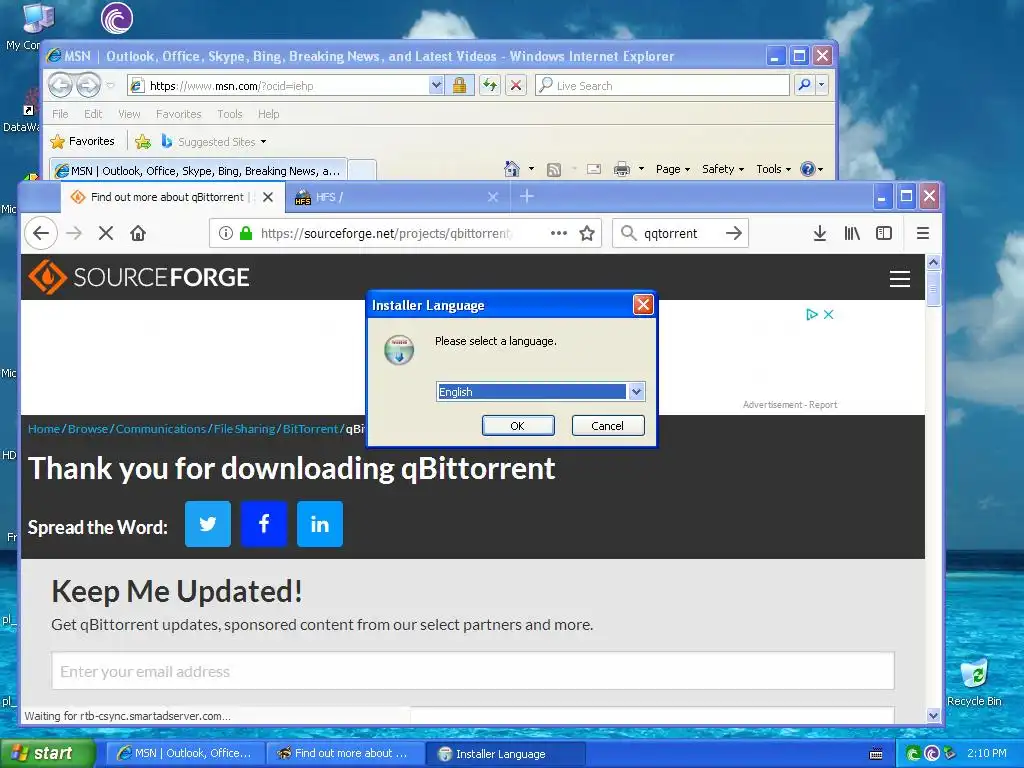The width and height of the screenshot is (1024, 768).
Task: Open Help menu in Internet Explorer
Action: click(268, 114)
